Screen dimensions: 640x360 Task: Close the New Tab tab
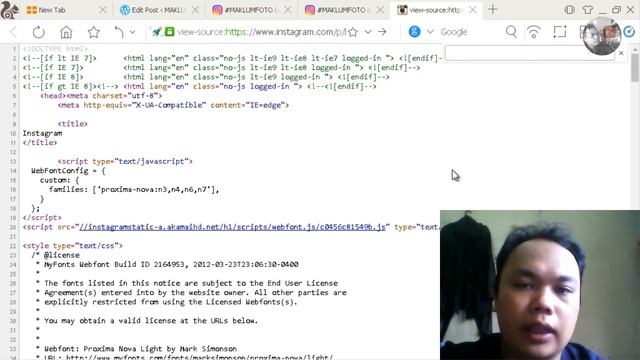[103, 10]
